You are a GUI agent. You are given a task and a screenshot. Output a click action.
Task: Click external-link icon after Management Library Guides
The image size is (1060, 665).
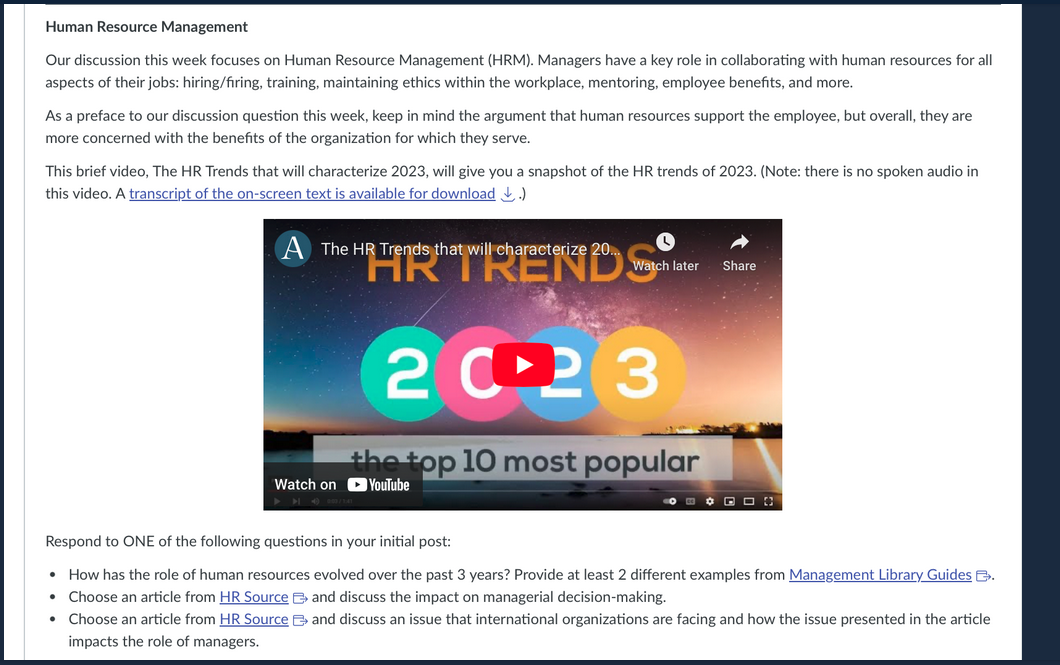coord(983,576)
